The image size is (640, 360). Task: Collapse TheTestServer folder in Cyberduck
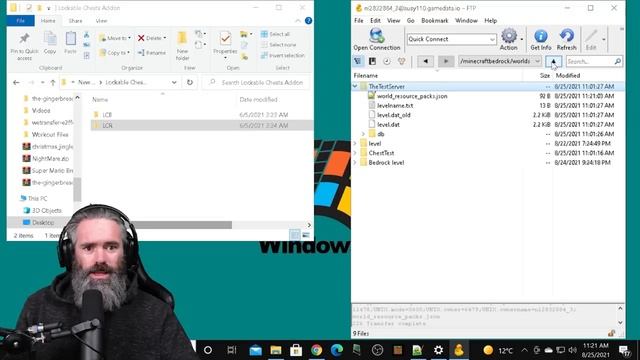(x=355, y=87)
